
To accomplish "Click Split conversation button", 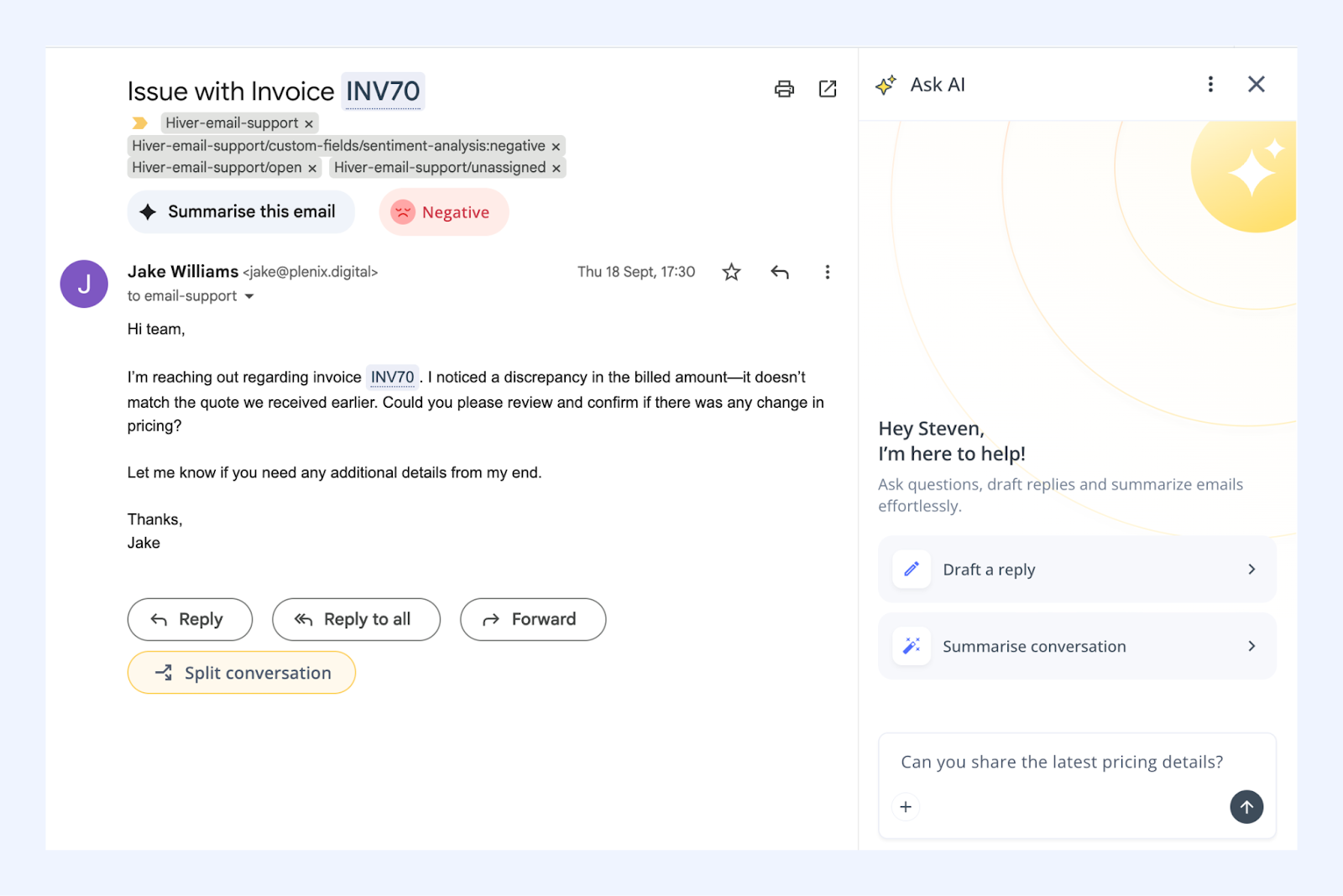I will [242, 673].
